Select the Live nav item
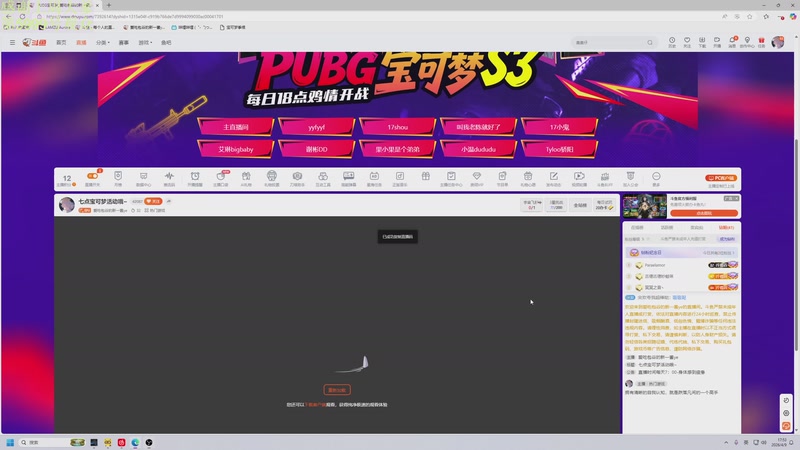 [81, 42]
